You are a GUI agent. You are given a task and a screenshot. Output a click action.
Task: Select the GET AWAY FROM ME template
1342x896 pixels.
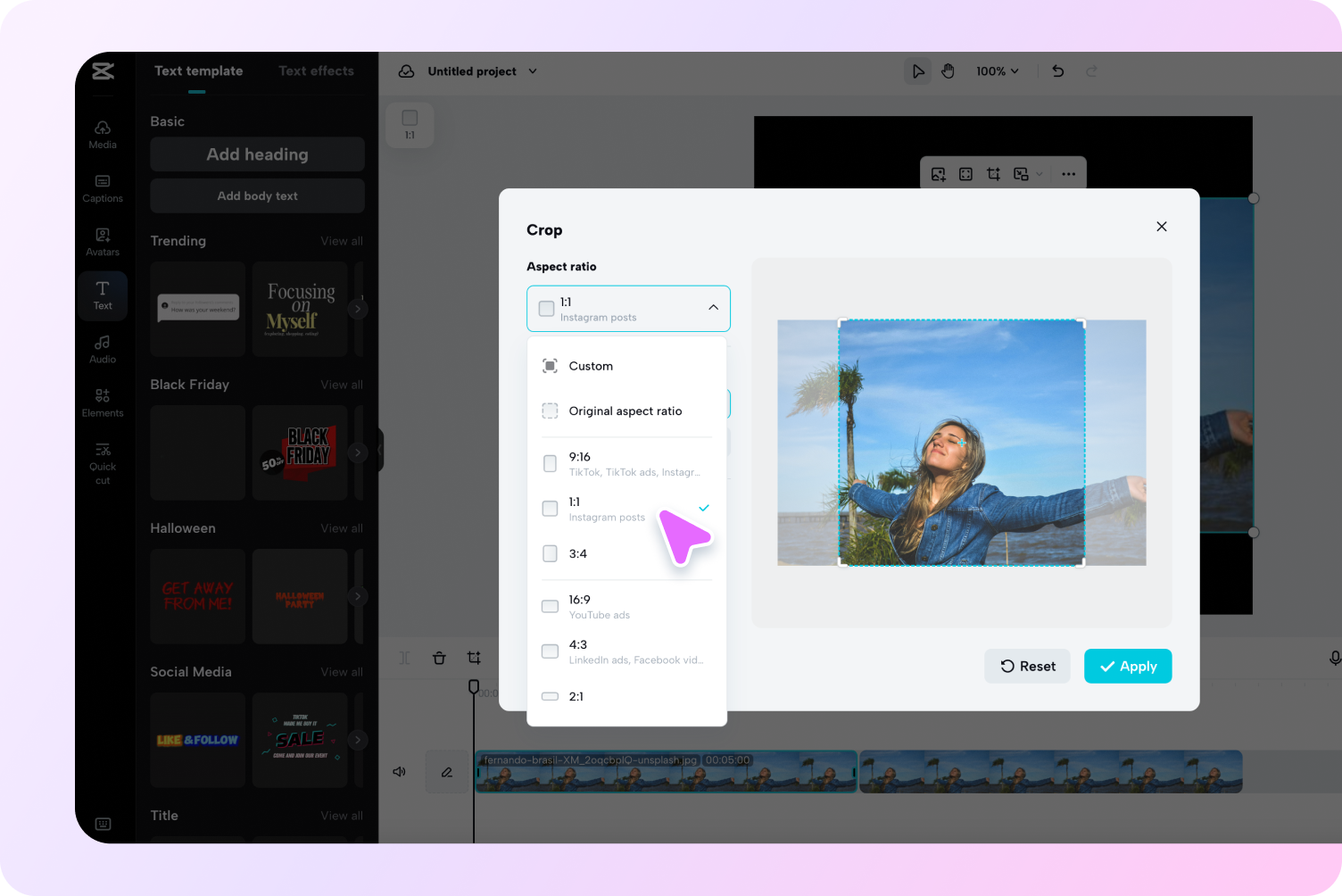coord(197,596)
